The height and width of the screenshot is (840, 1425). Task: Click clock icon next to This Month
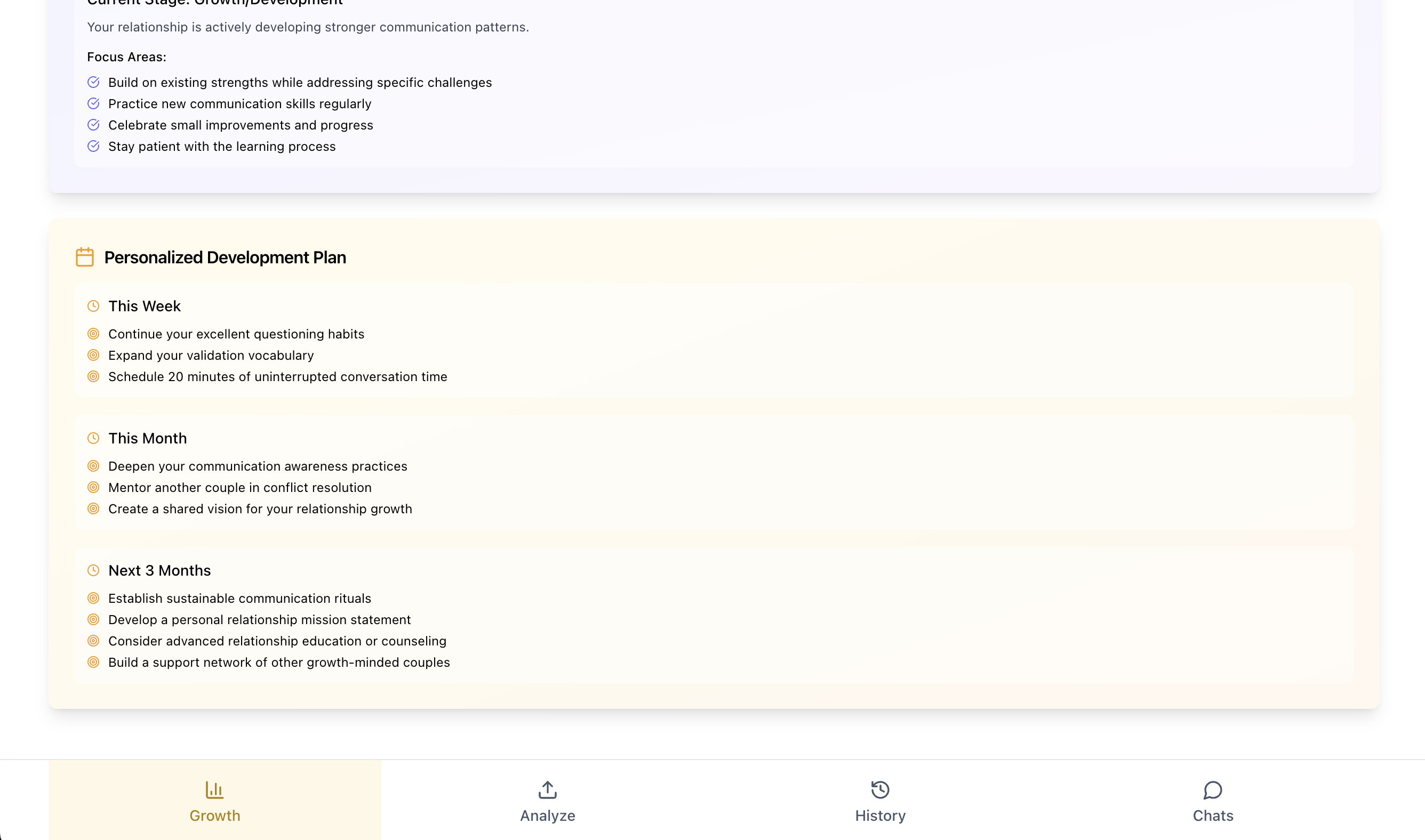93,438
